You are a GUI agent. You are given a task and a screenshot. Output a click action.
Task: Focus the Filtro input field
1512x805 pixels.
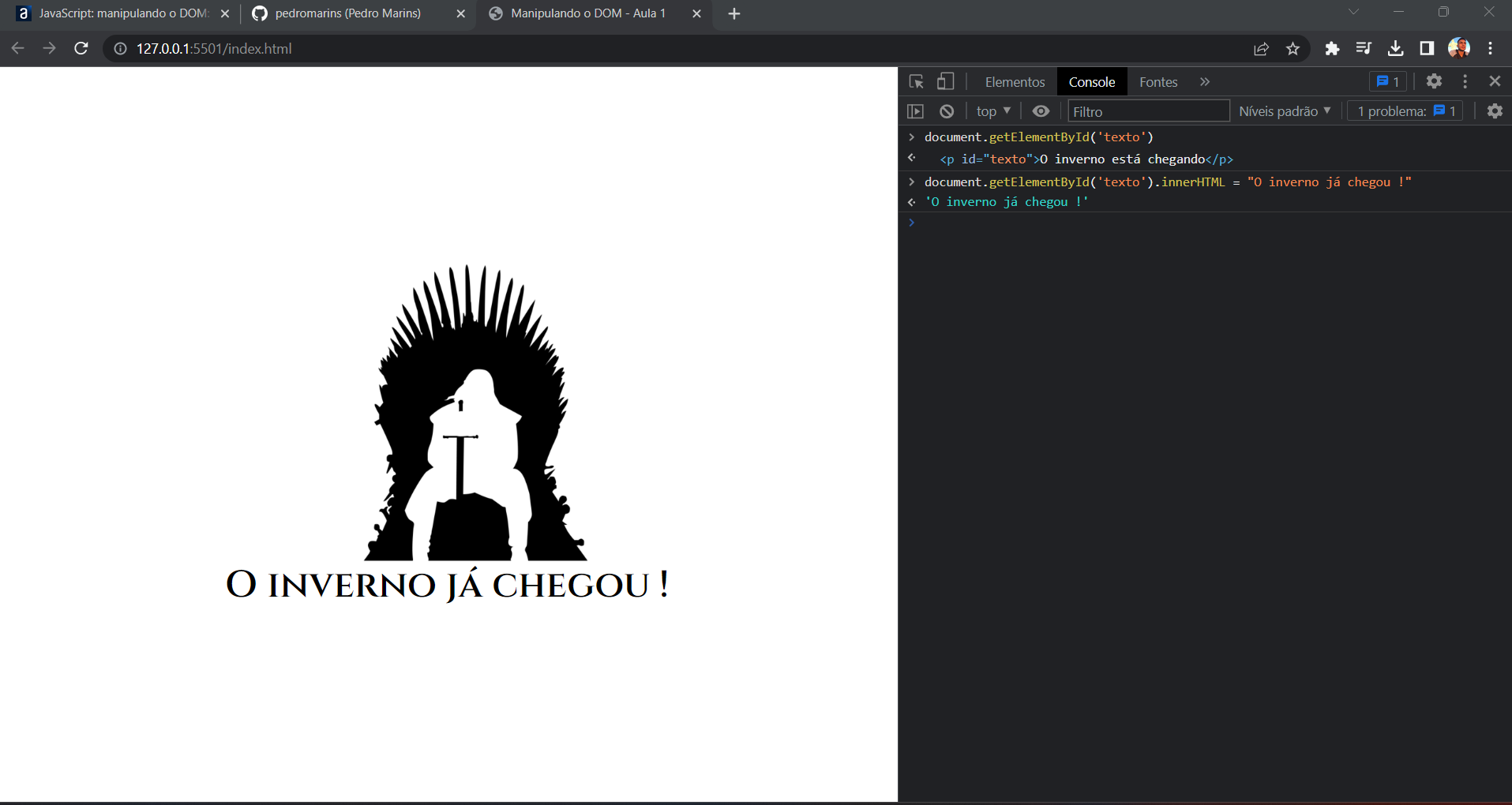click(x=1149, y=111)
